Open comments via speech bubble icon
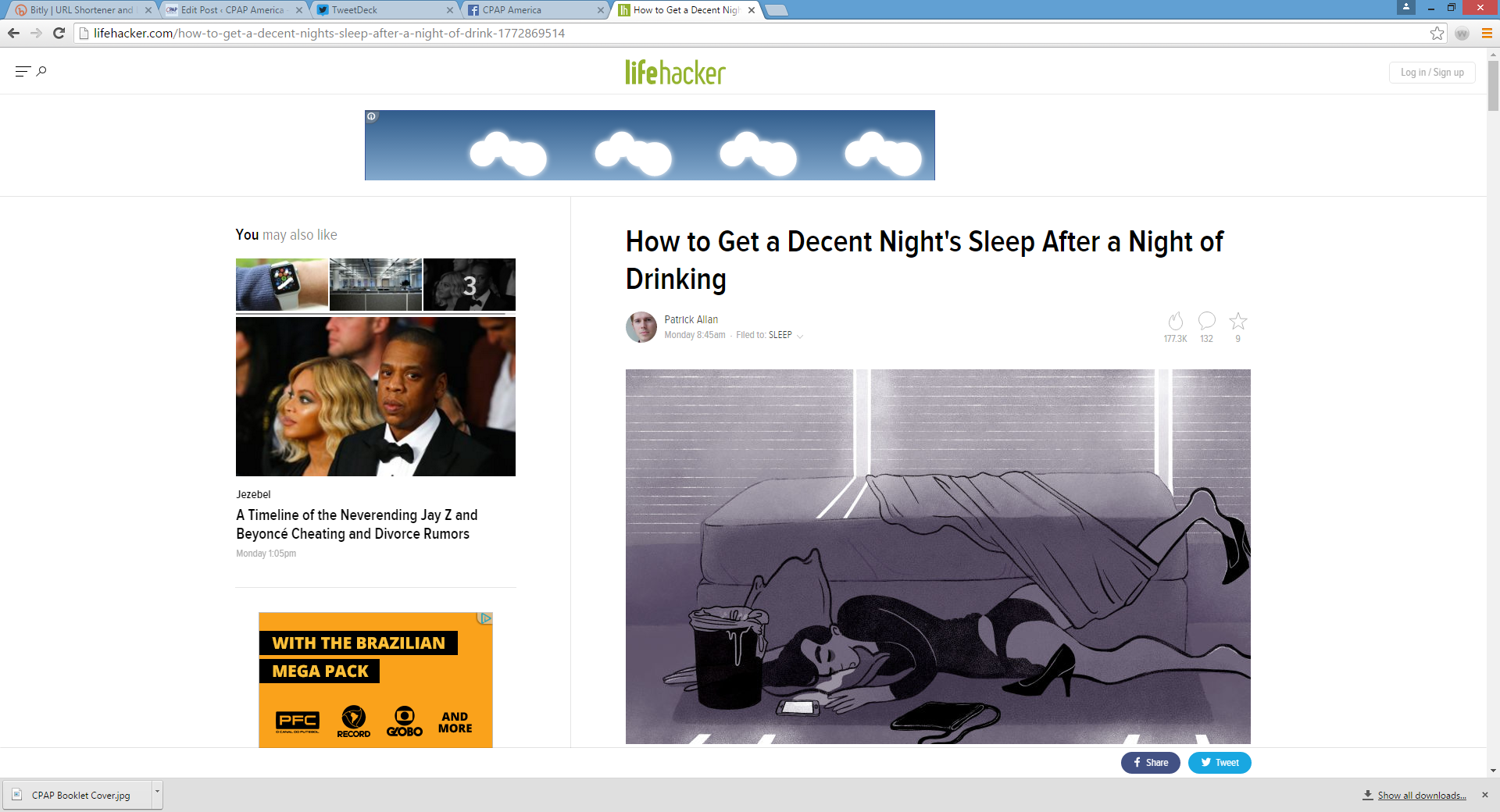The width and height of the screenshot is (1500, 812). coord(1206,321)
